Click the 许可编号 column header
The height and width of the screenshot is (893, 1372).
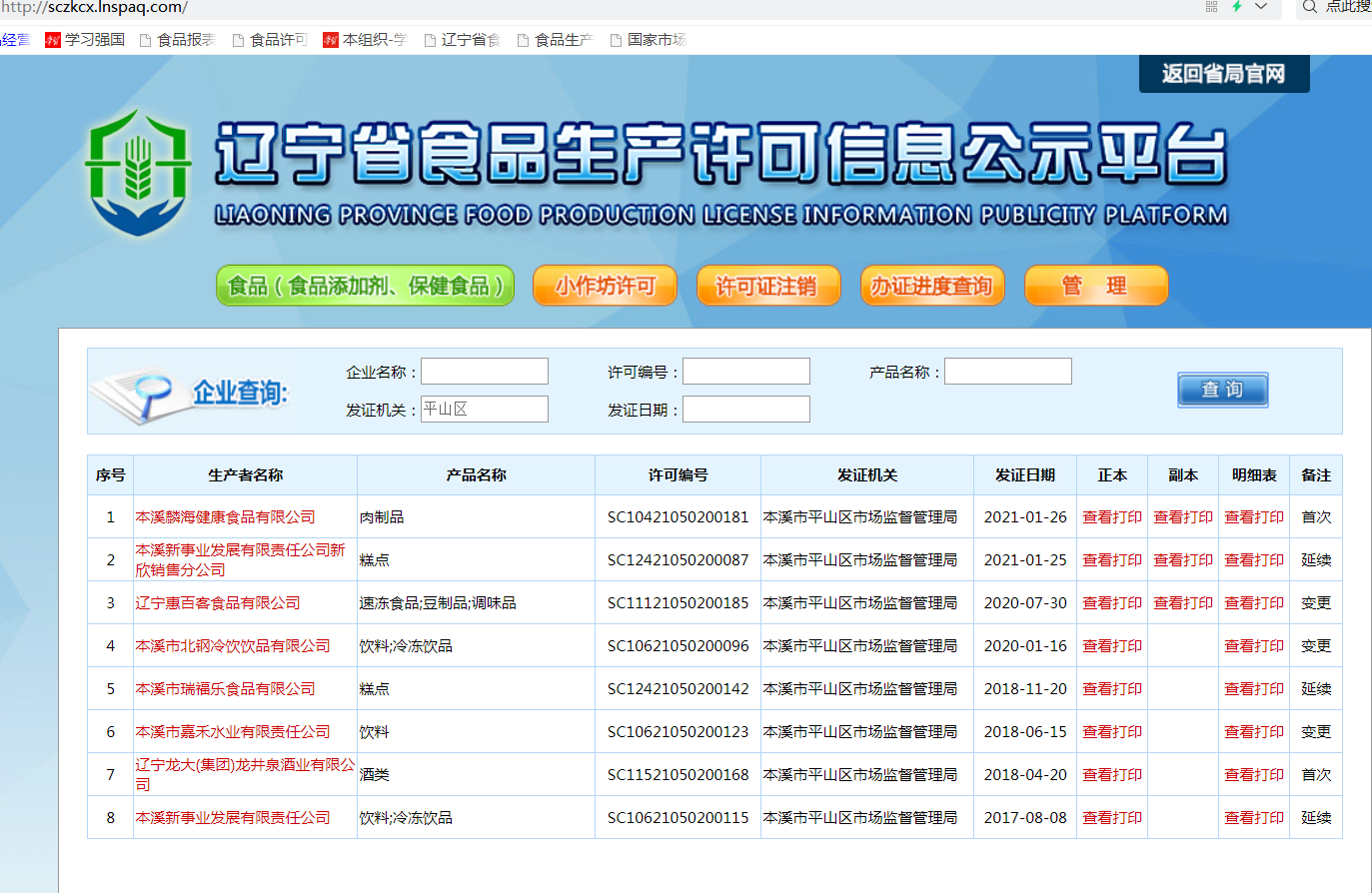point(678,475)
